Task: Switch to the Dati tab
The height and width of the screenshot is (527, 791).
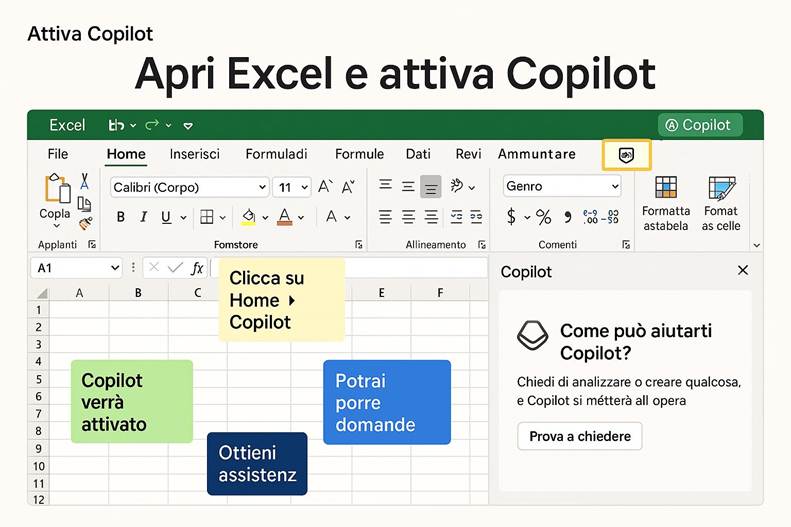Action: click(418, 154)
